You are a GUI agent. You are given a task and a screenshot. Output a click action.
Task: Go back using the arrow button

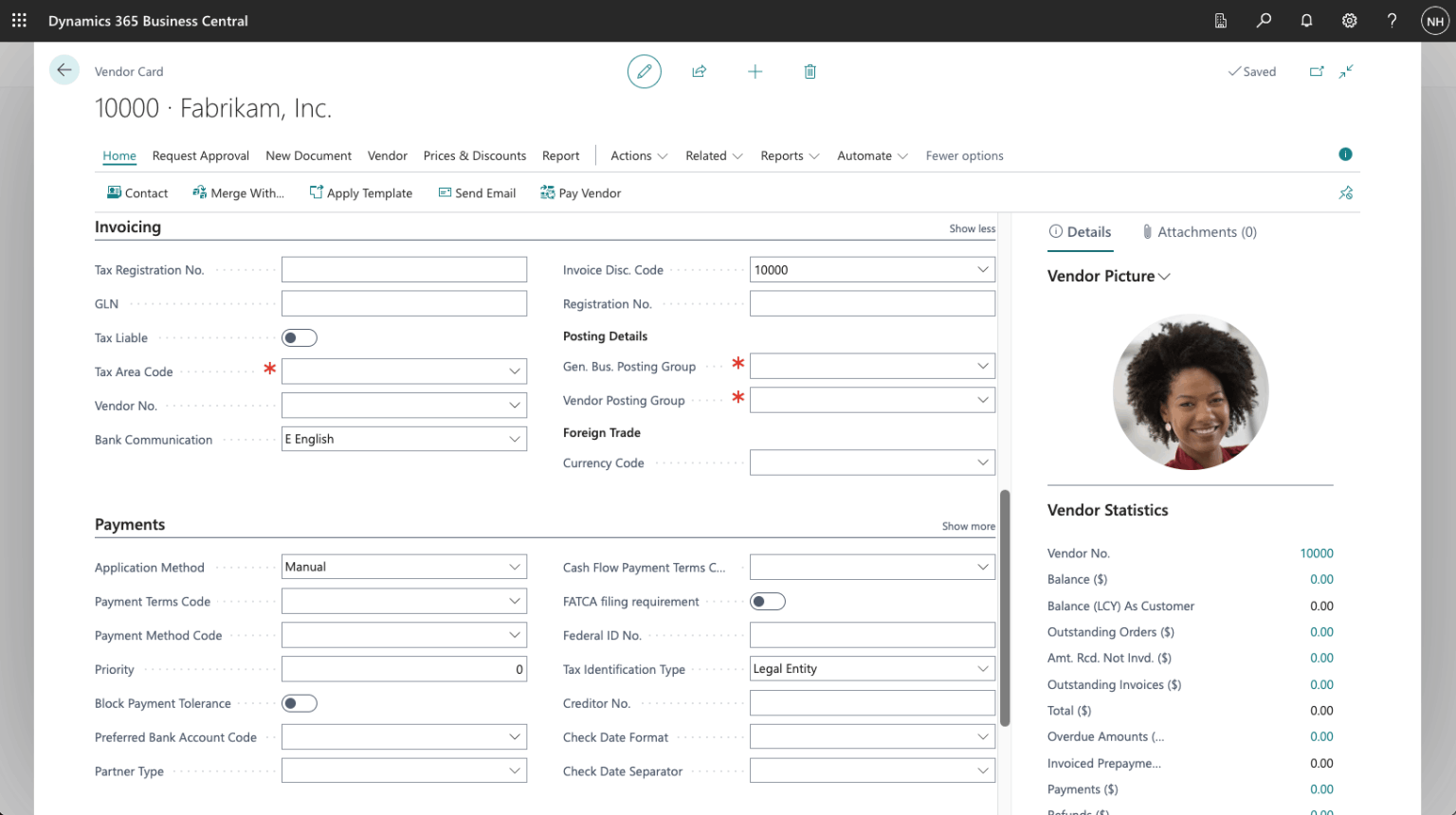(x=64, y=70)
